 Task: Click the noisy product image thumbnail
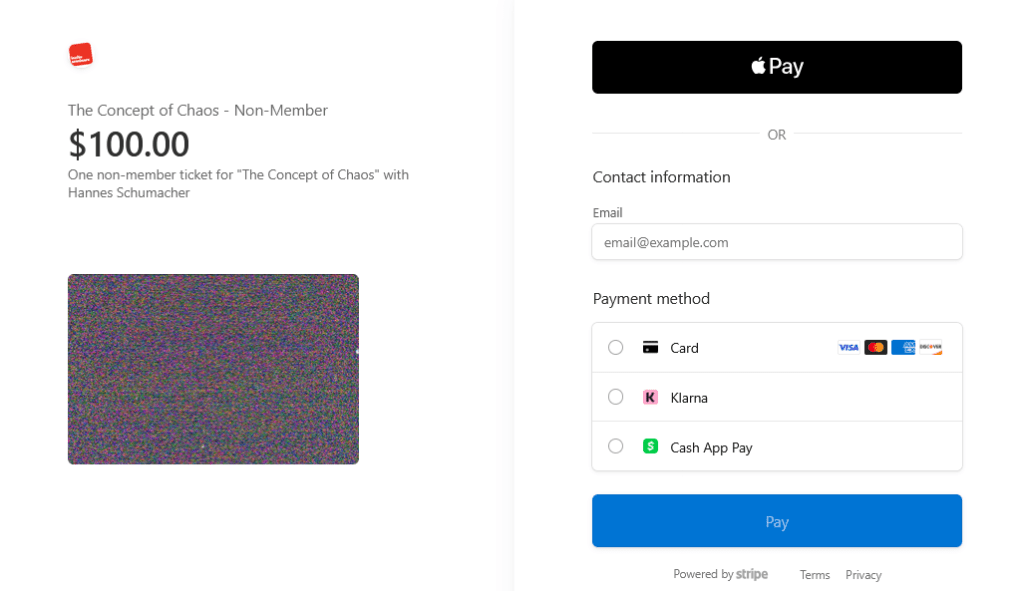214,369
